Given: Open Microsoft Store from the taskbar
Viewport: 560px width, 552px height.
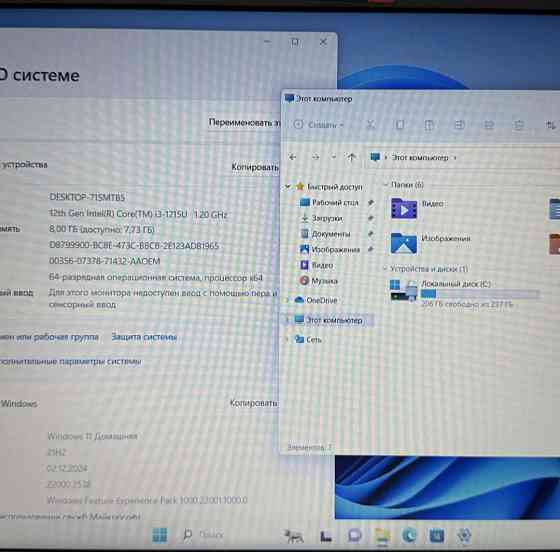Looking at the screenshot, I should click(x=436, y=536).
